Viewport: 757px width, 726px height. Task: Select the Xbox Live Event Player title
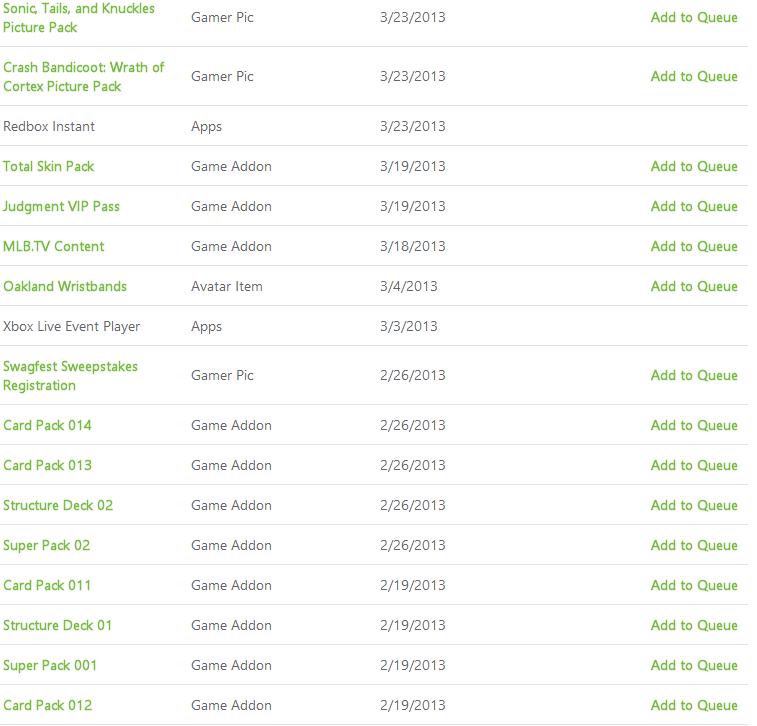(71, 327)
